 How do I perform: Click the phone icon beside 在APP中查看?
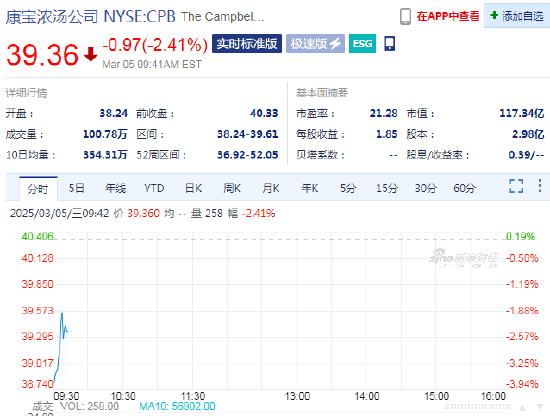click(x=405, y=16)
